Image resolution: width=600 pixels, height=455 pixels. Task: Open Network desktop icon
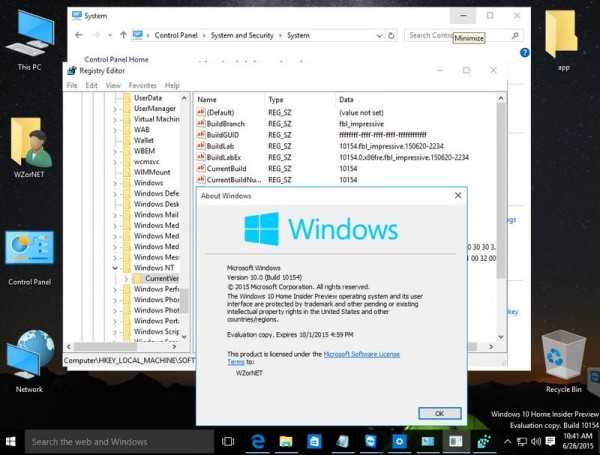[x=29, y=362]
